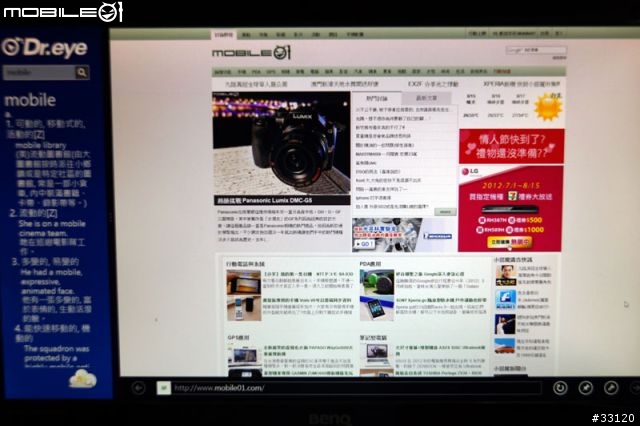Open the GPS應用 section heading
640x426 pixels.
(x=238, y=337)
